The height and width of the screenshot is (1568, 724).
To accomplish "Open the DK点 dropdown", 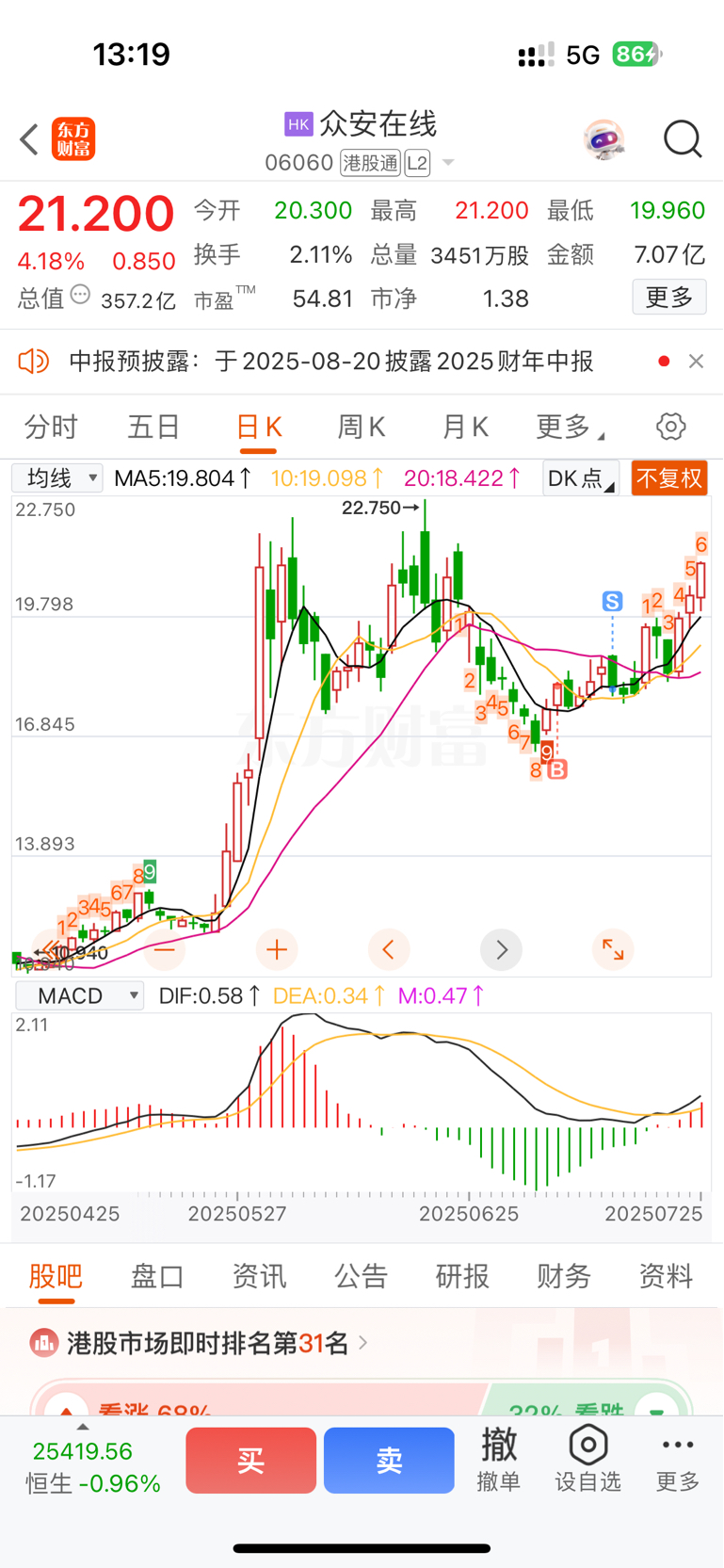I will [581, 478].
